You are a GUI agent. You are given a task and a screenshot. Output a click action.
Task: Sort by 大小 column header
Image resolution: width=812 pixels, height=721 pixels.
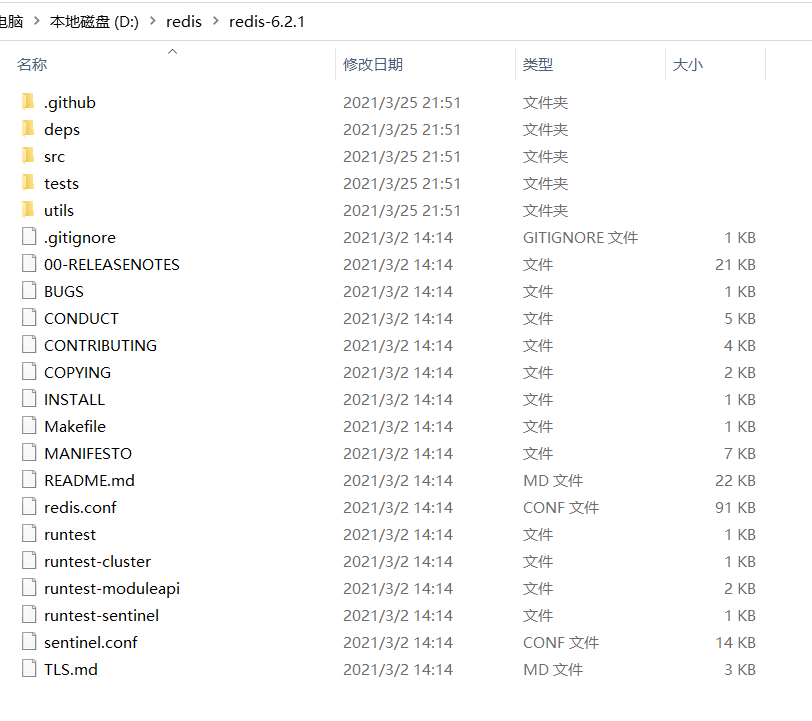tap(688, 64)
